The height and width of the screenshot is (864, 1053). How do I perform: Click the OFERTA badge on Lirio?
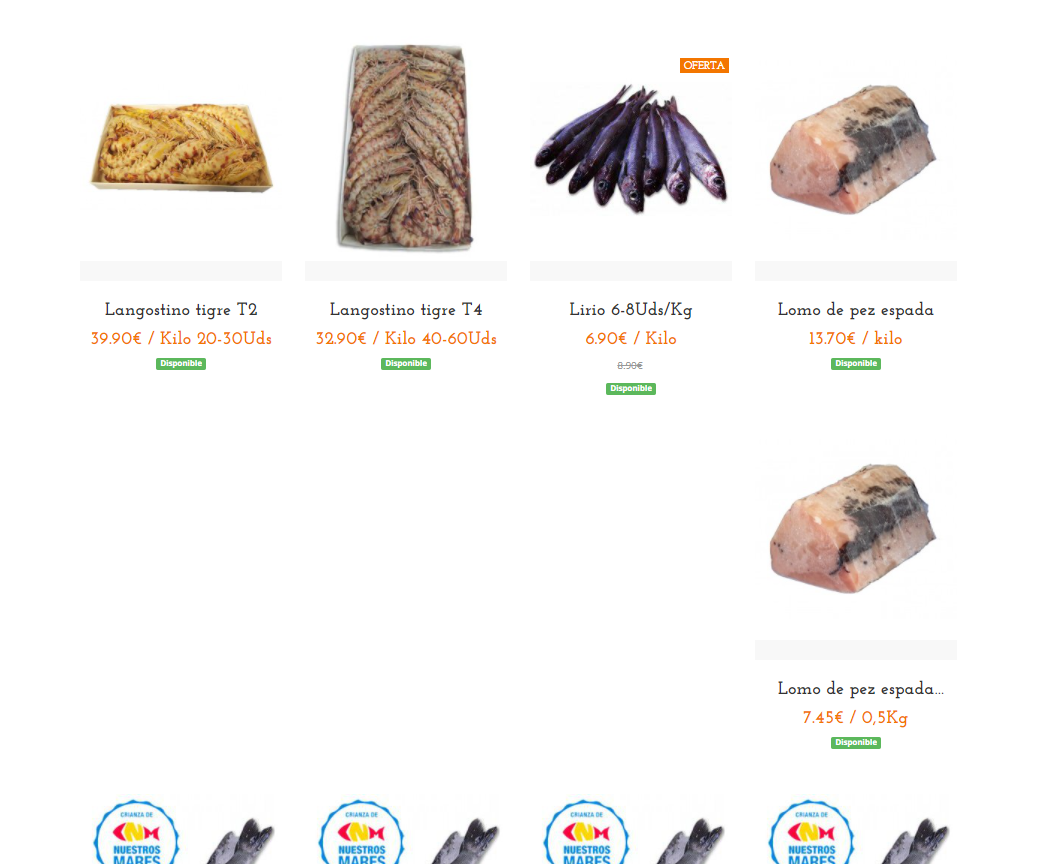click(x=704, y=65)
